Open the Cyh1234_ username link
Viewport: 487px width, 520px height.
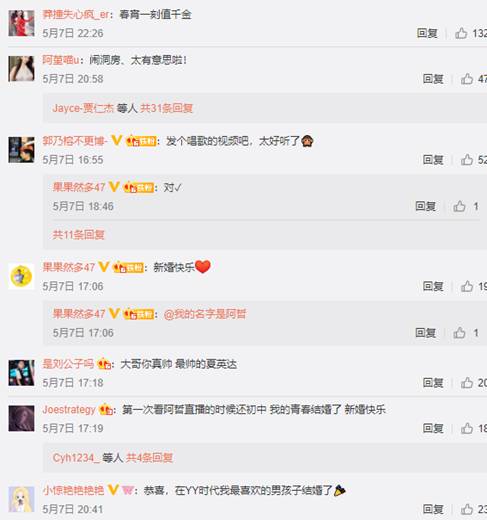pos(76,458)
